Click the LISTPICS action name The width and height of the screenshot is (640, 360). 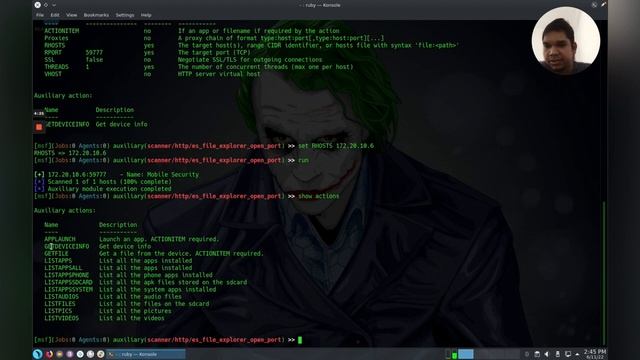tap(58, 311)
